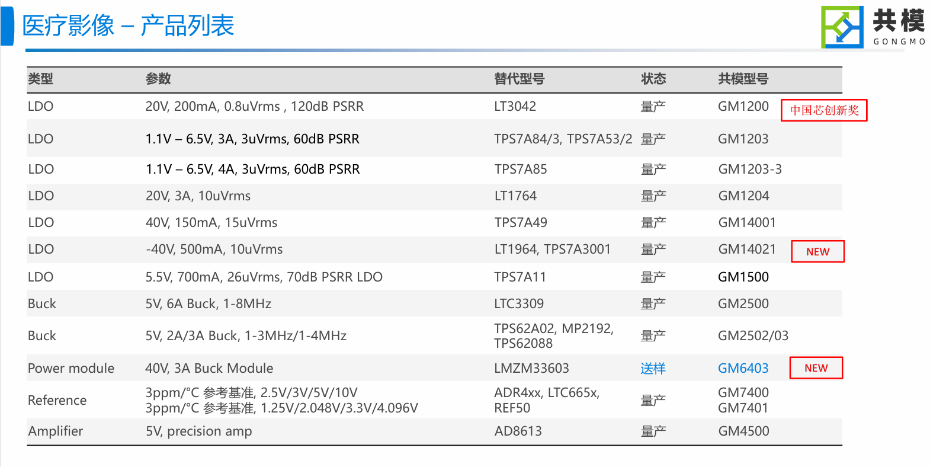
Task: Click the NEW badge beside GM6403
Action: coord(816,368)
